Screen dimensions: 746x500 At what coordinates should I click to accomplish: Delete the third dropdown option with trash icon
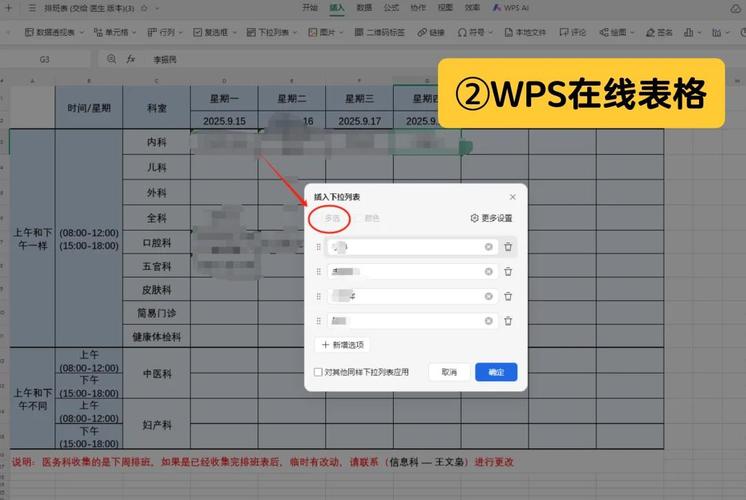(x=508, y=296)
